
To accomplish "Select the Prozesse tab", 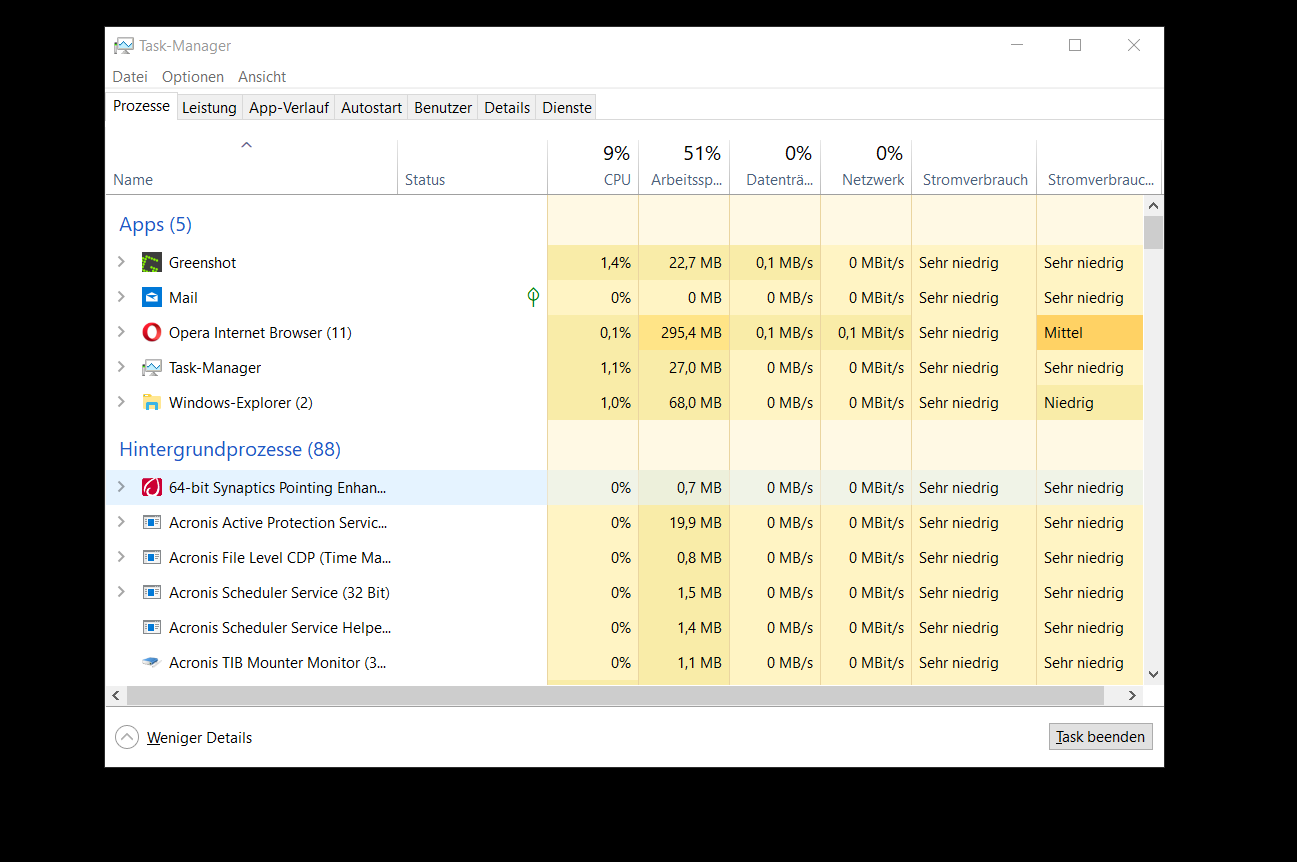I will tap(141, 106).
